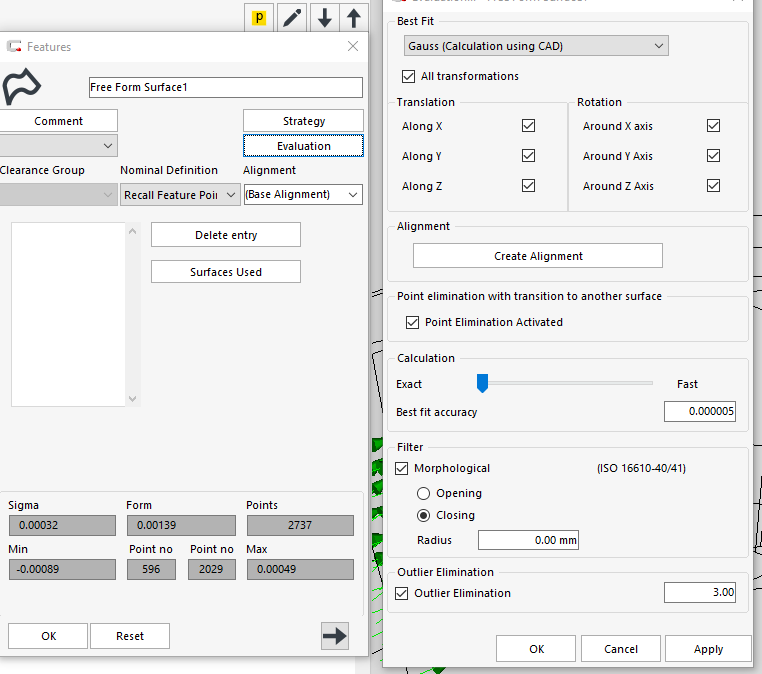Select the Opening filter radio button
Viewport: 762px width, 674px height.
[x=423, y=493]
